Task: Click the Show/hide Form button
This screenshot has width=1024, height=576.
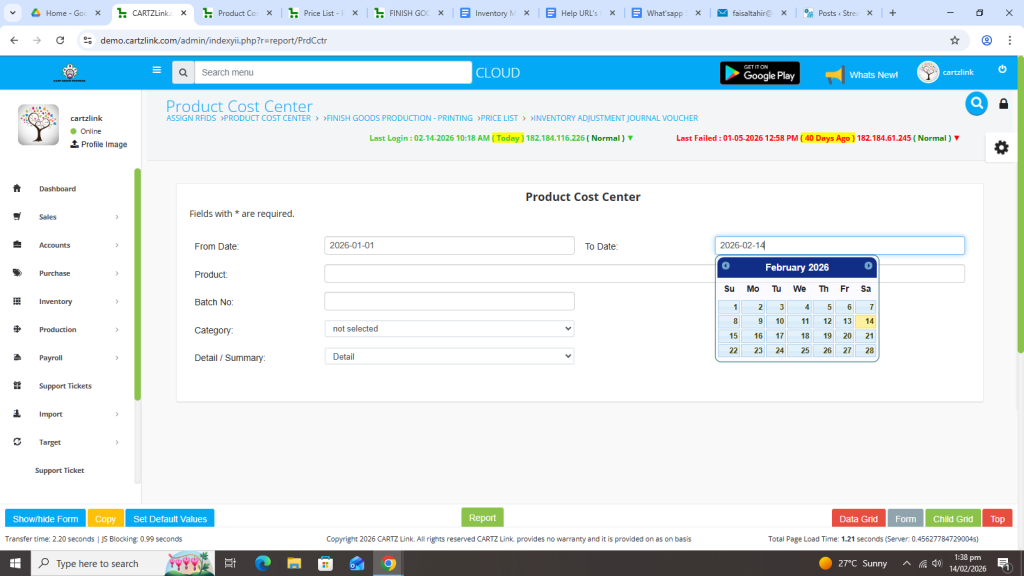Action: tap(45, 519)
